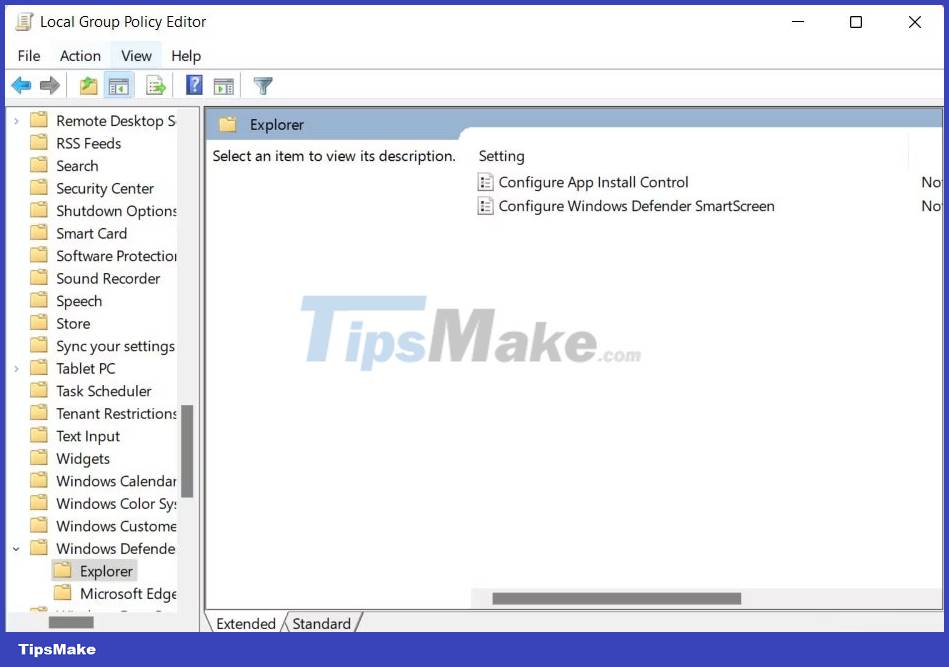
Task: Click the horizontal scrollbar at the bottom
Action: (615, 598)
